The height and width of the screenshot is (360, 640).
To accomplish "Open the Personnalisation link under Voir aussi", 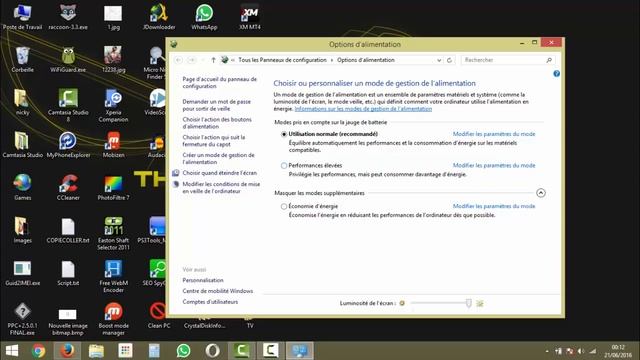I will coord(203,280).
